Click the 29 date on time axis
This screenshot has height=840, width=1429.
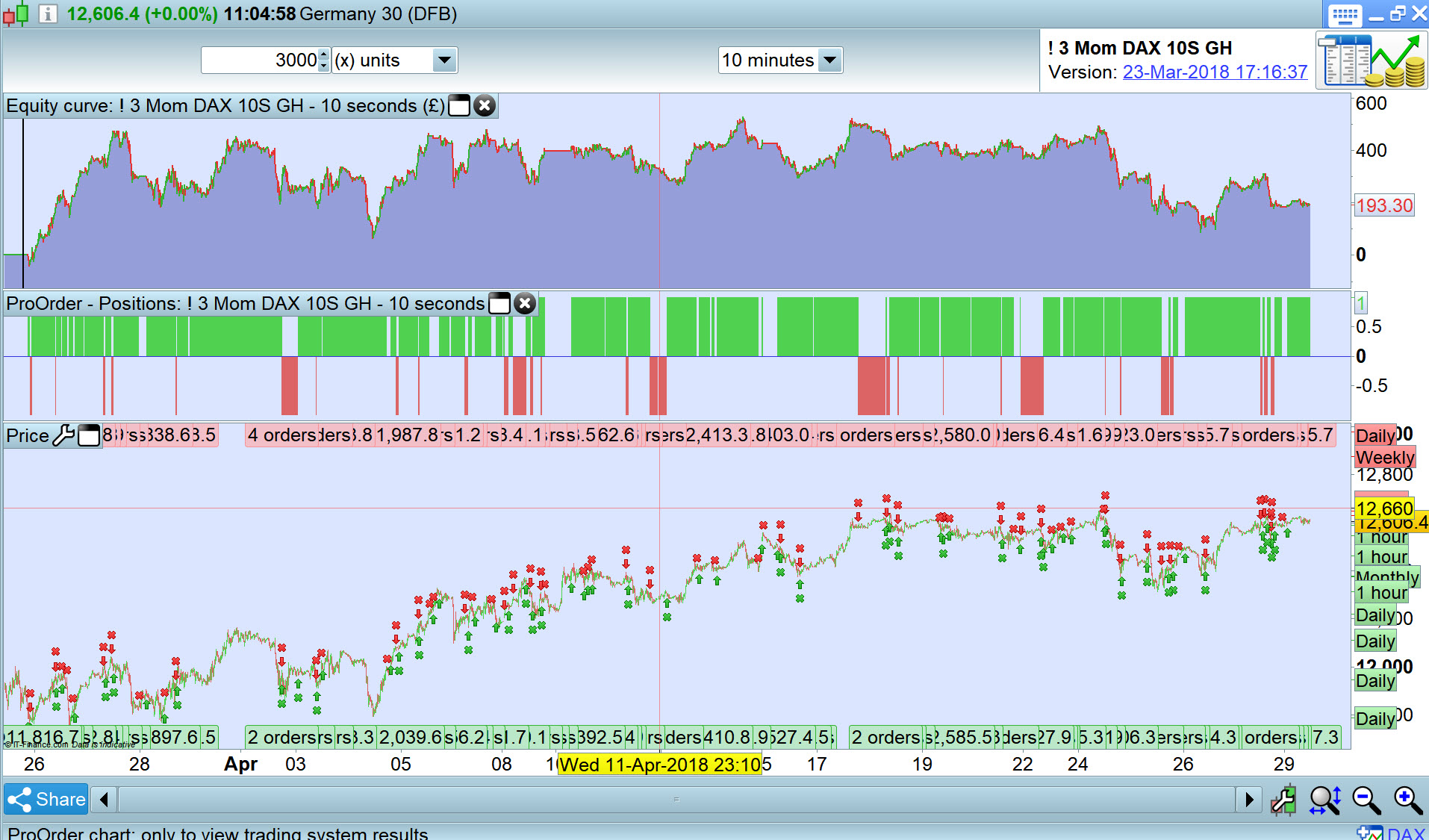1284,765
